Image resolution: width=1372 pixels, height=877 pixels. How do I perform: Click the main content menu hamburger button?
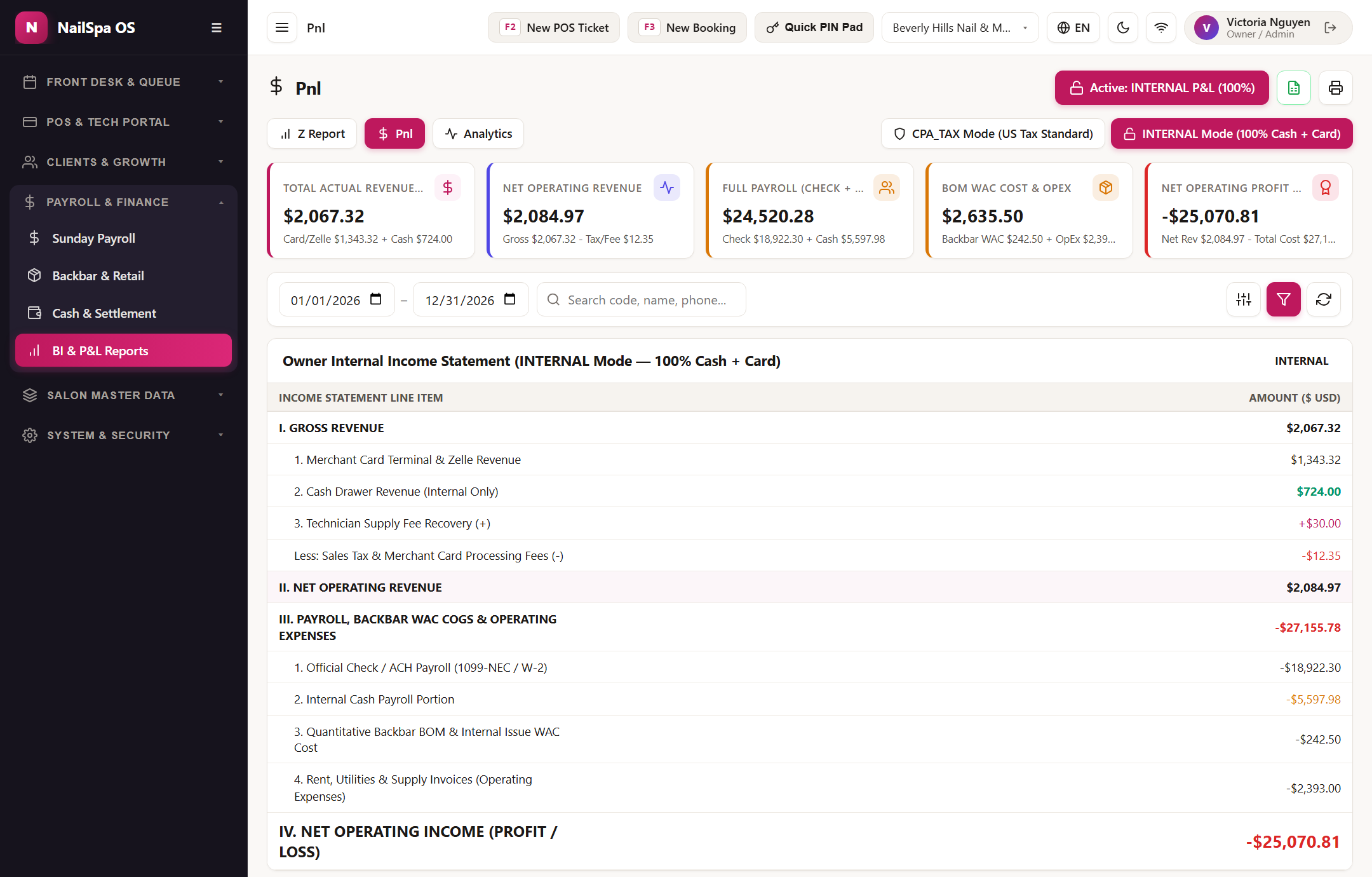point(282,28)
